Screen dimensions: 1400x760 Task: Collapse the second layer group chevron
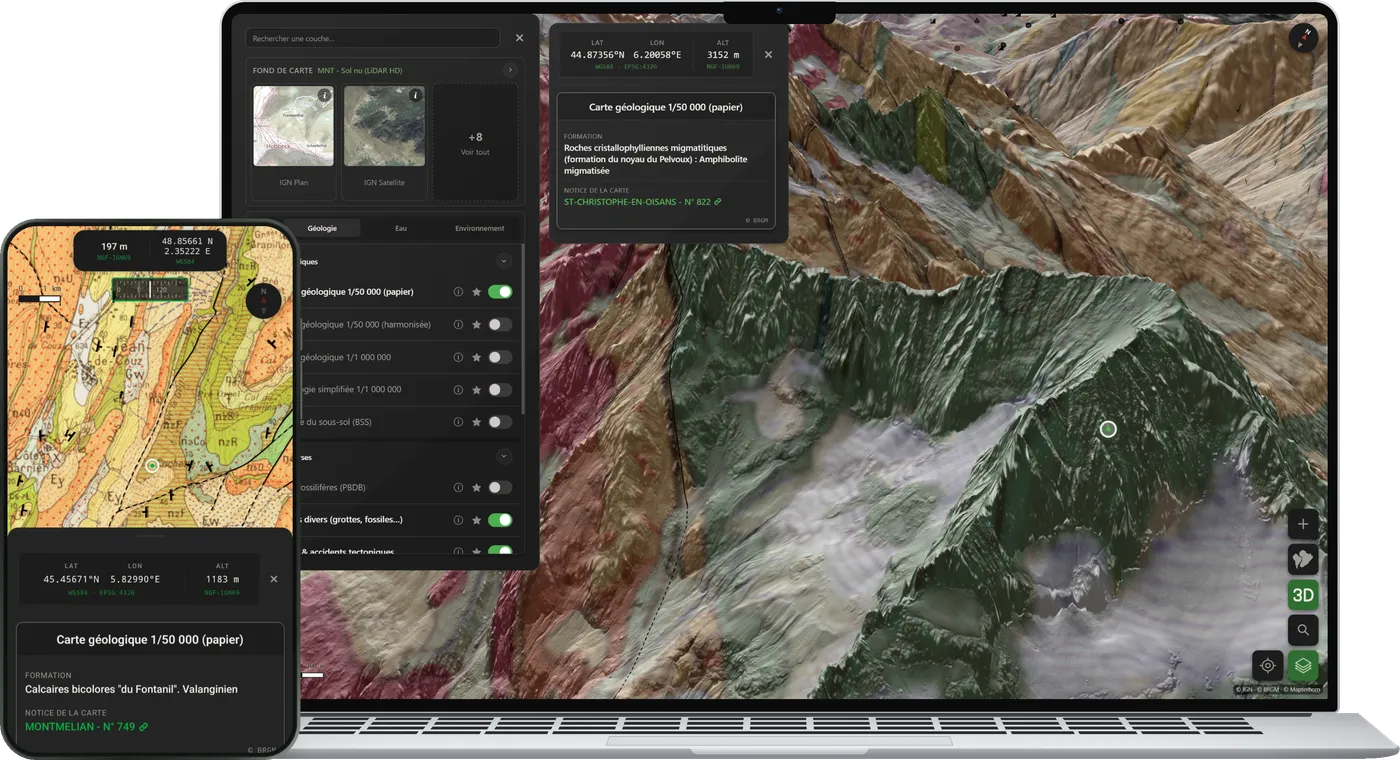[x=504, y=456]
